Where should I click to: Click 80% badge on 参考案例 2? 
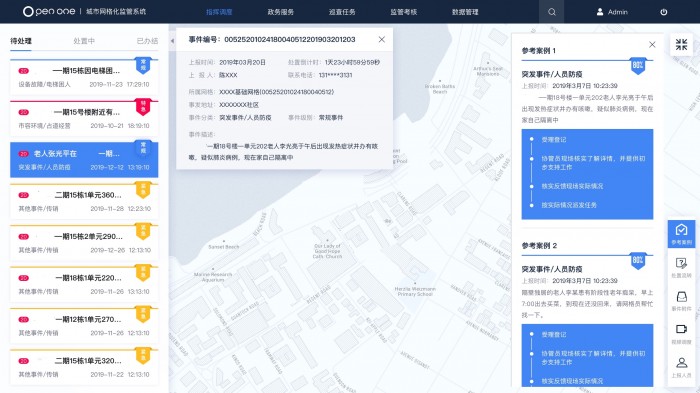(638, 261)
